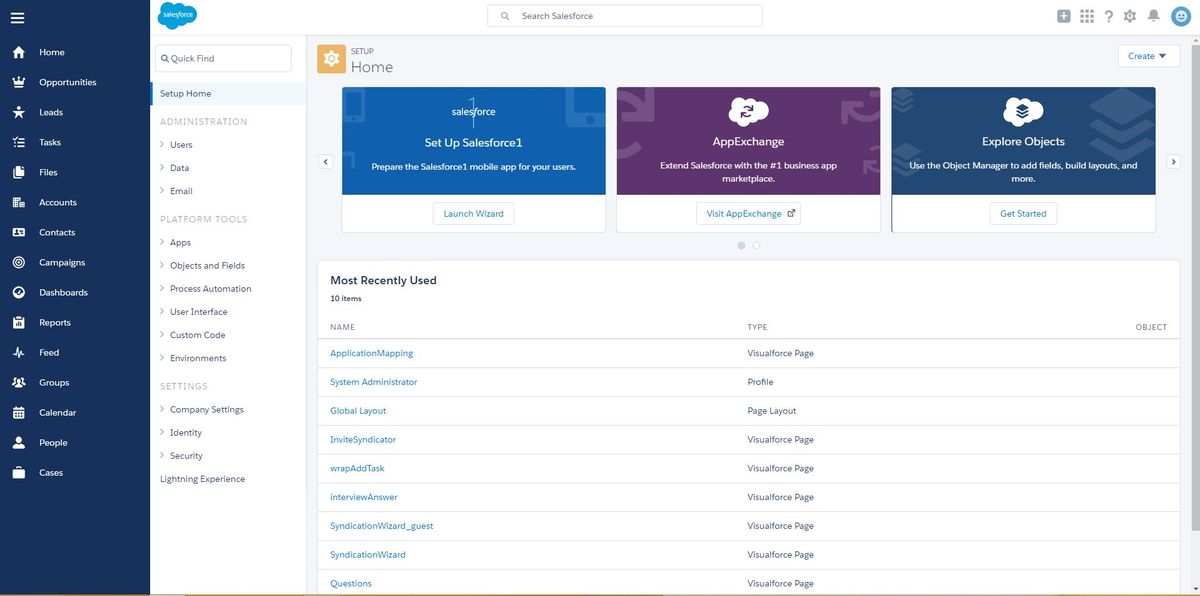
Task: Select the second carousel page dot
Action: coord(756,245)
